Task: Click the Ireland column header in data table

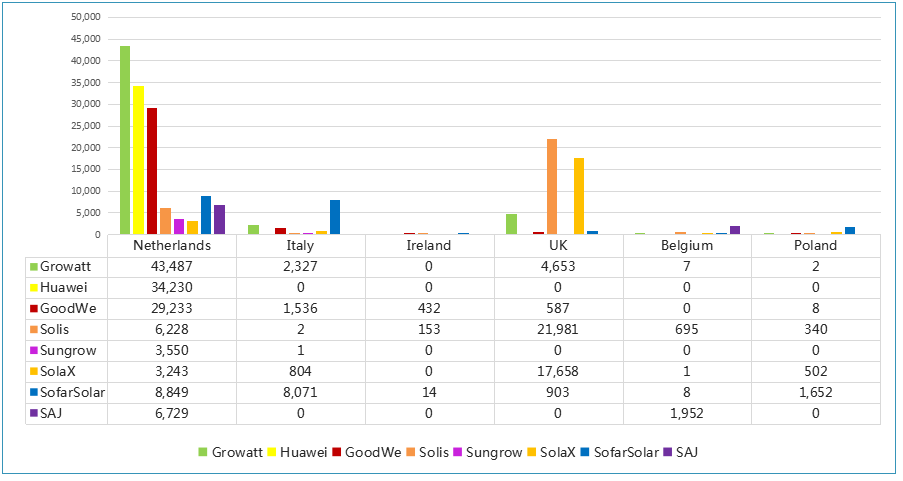Action: [430, 246]
